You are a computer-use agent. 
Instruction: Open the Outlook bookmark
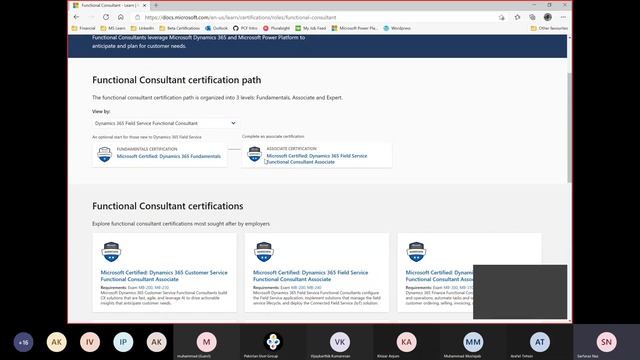[216, 28]
